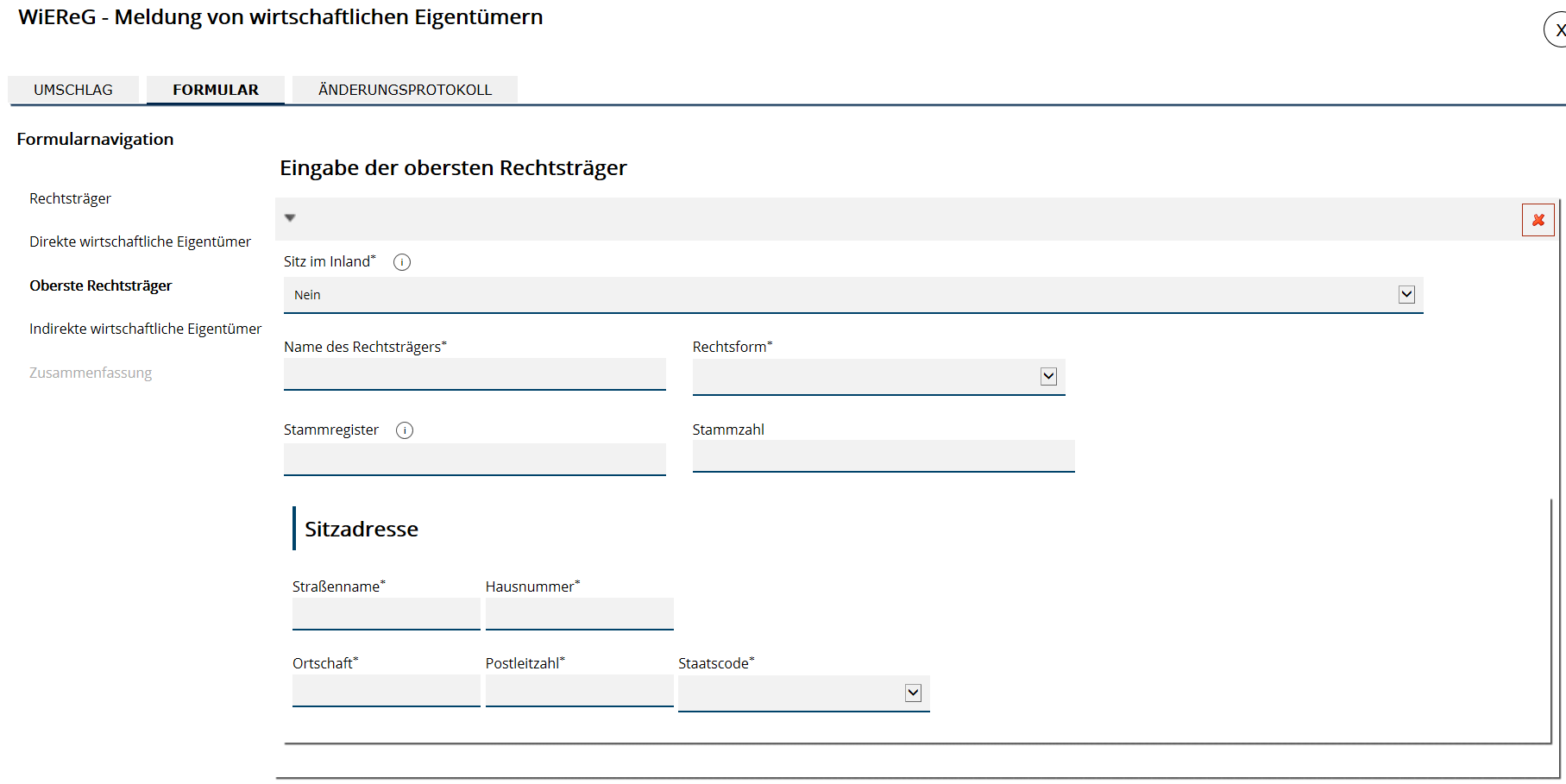Focus the Stammregister input field
The width and height of the screenshot is (1566, 784).
475,459
